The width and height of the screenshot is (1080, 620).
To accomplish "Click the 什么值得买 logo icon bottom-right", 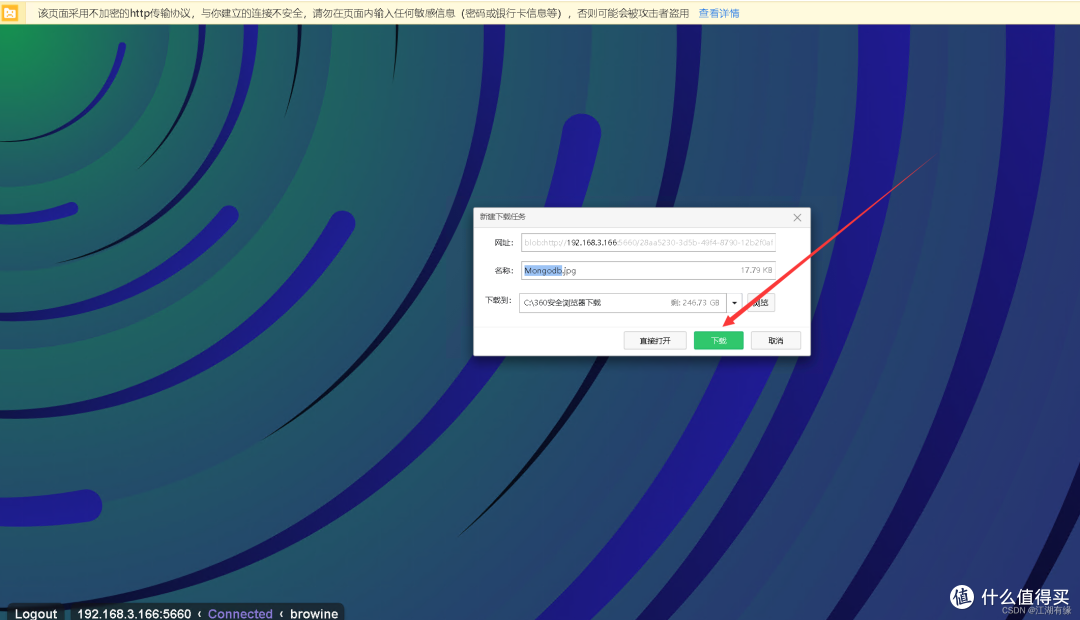I will [x=961, y=597].
